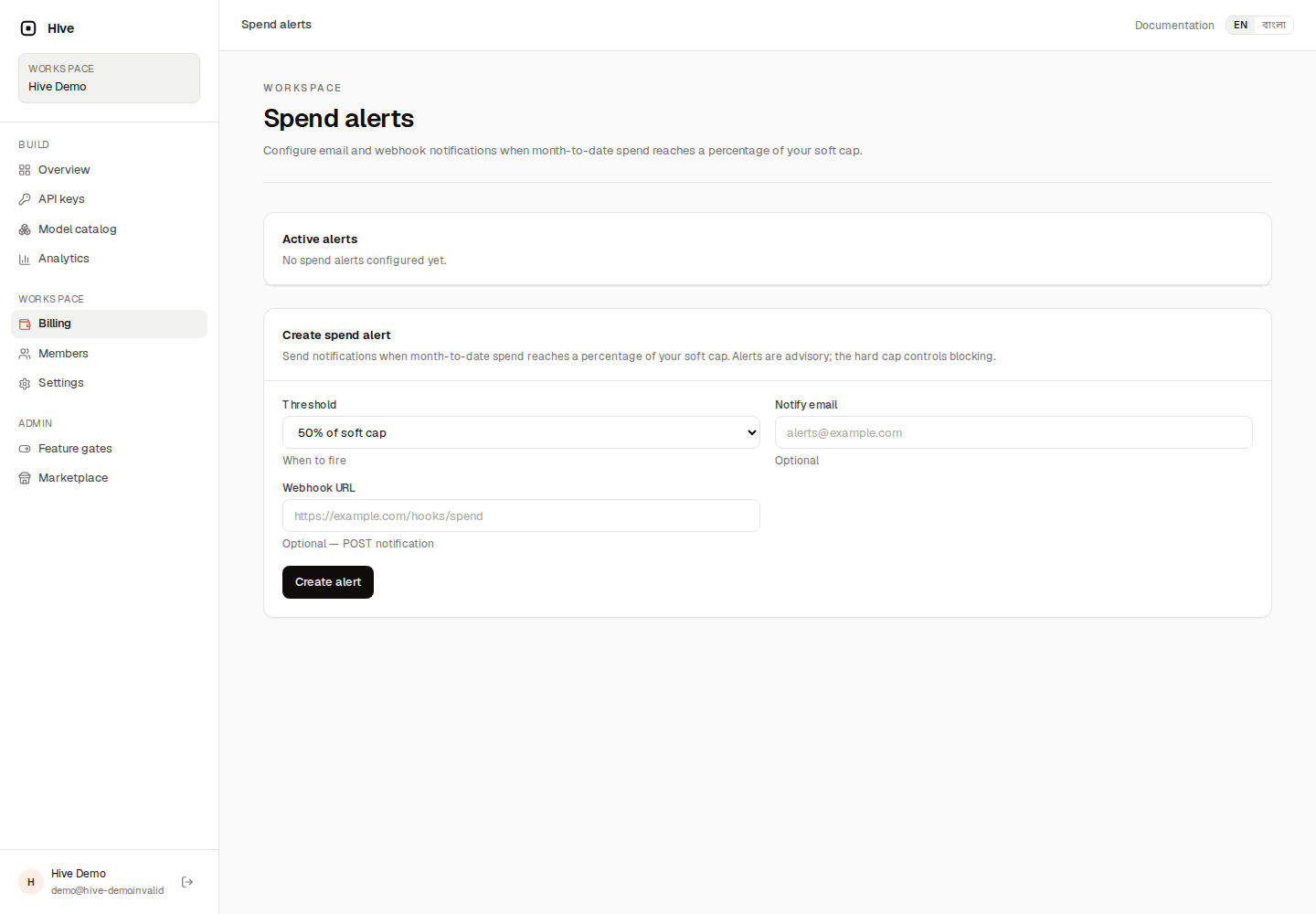Switch language to EN

tap(1240, 26)
